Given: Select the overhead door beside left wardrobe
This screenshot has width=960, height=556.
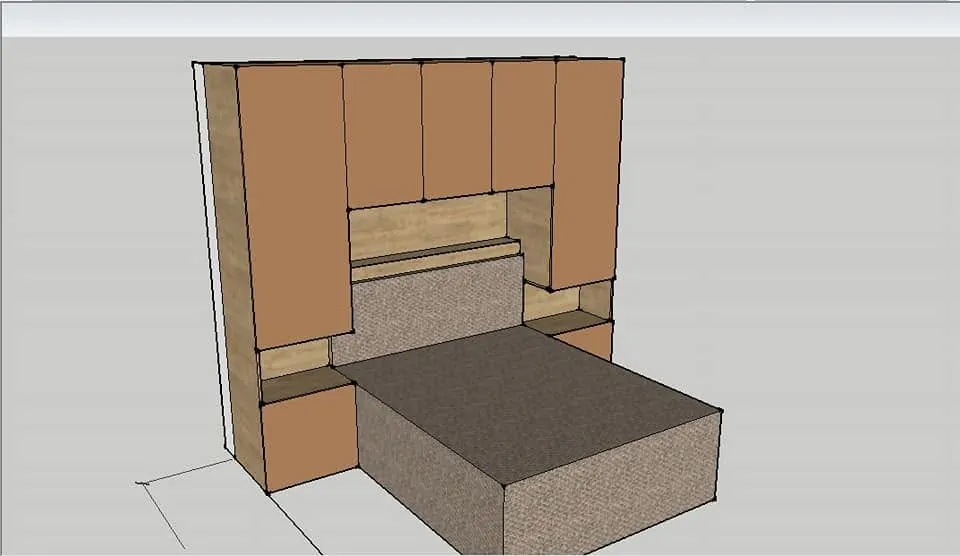Looking at the screenshot, I should (x=383, y=135).
